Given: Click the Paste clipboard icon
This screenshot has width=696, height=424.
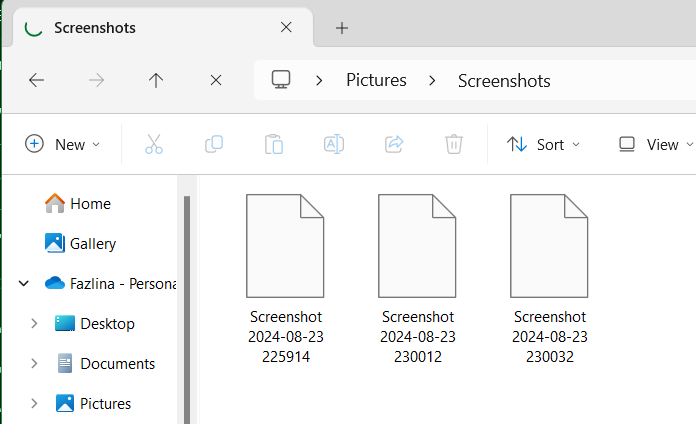Looking at the screenshot, I should pyautogui.click(x=273, y=144).
